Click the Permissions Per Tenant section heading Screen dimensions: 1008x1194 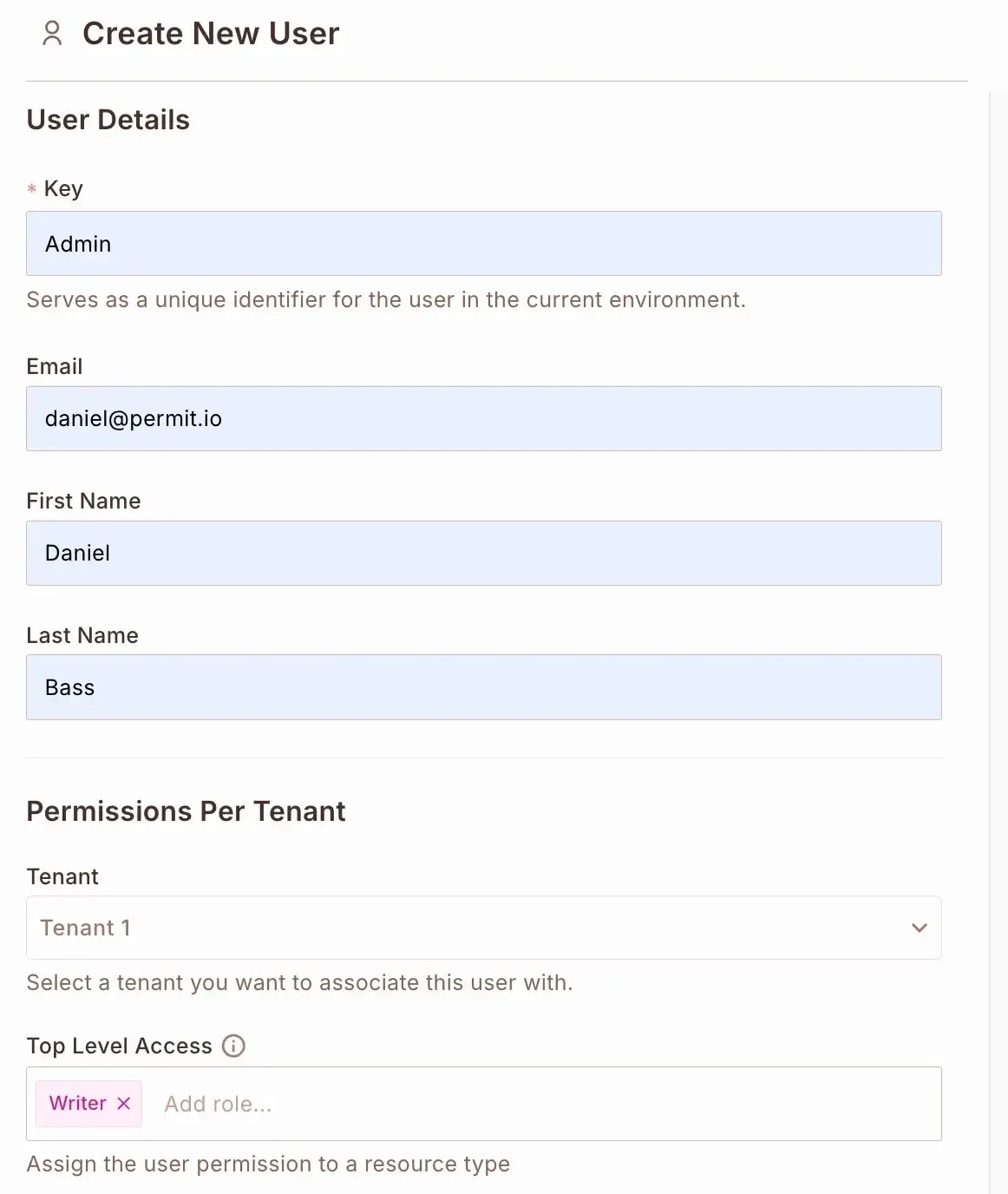tap(186, 811)
